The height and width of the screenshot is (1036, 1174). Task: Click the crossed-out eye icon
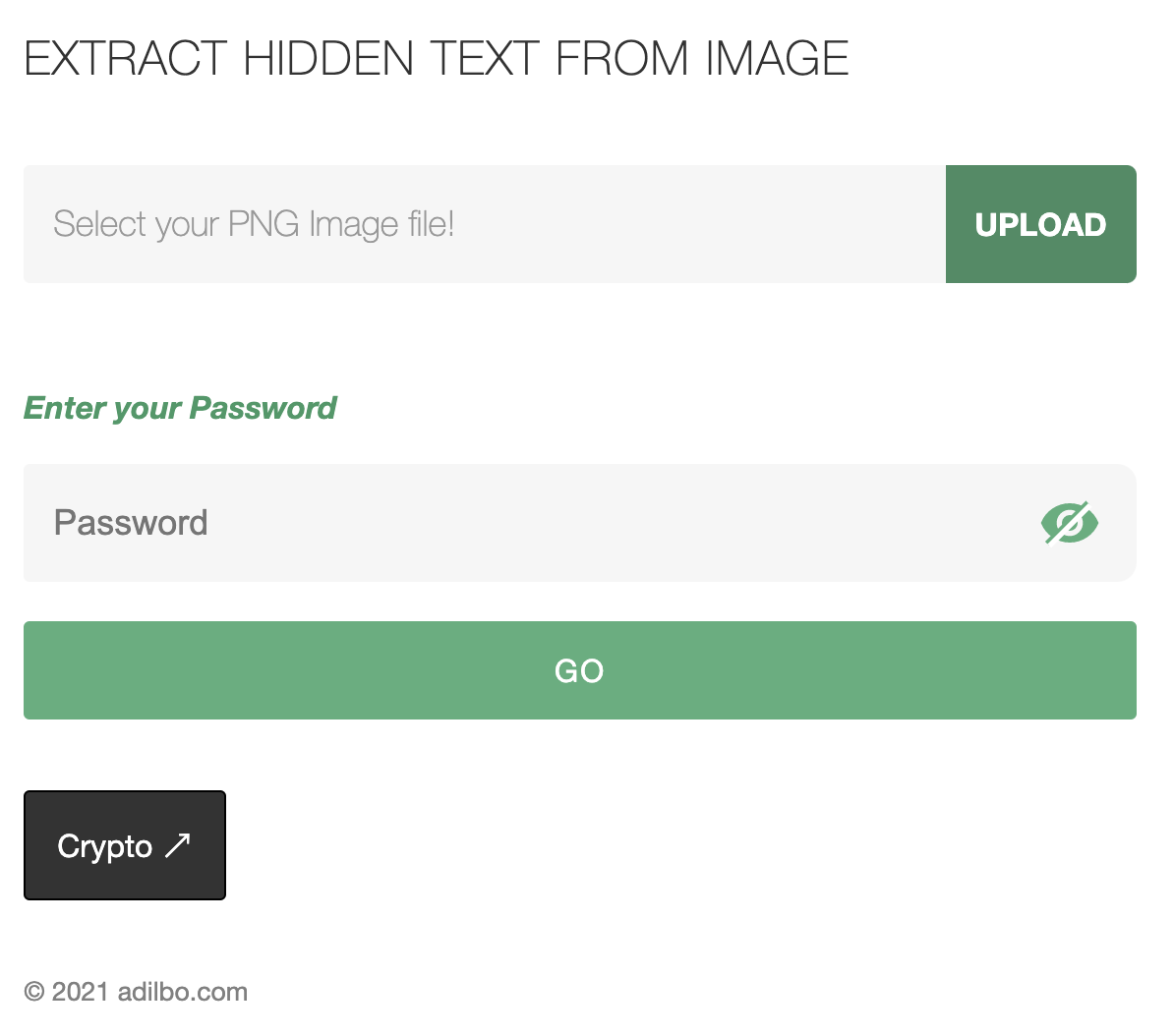1069,523
